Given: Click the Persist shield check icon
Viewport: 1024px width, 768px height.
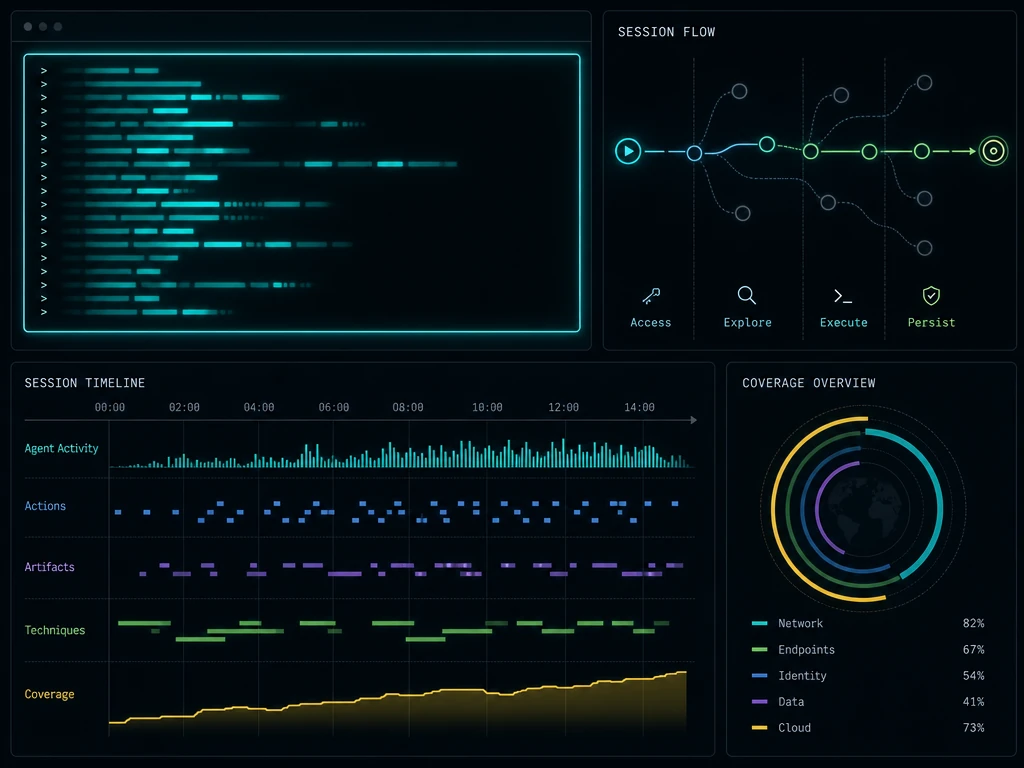Looking at the screenshot, I should click(931, 296).
